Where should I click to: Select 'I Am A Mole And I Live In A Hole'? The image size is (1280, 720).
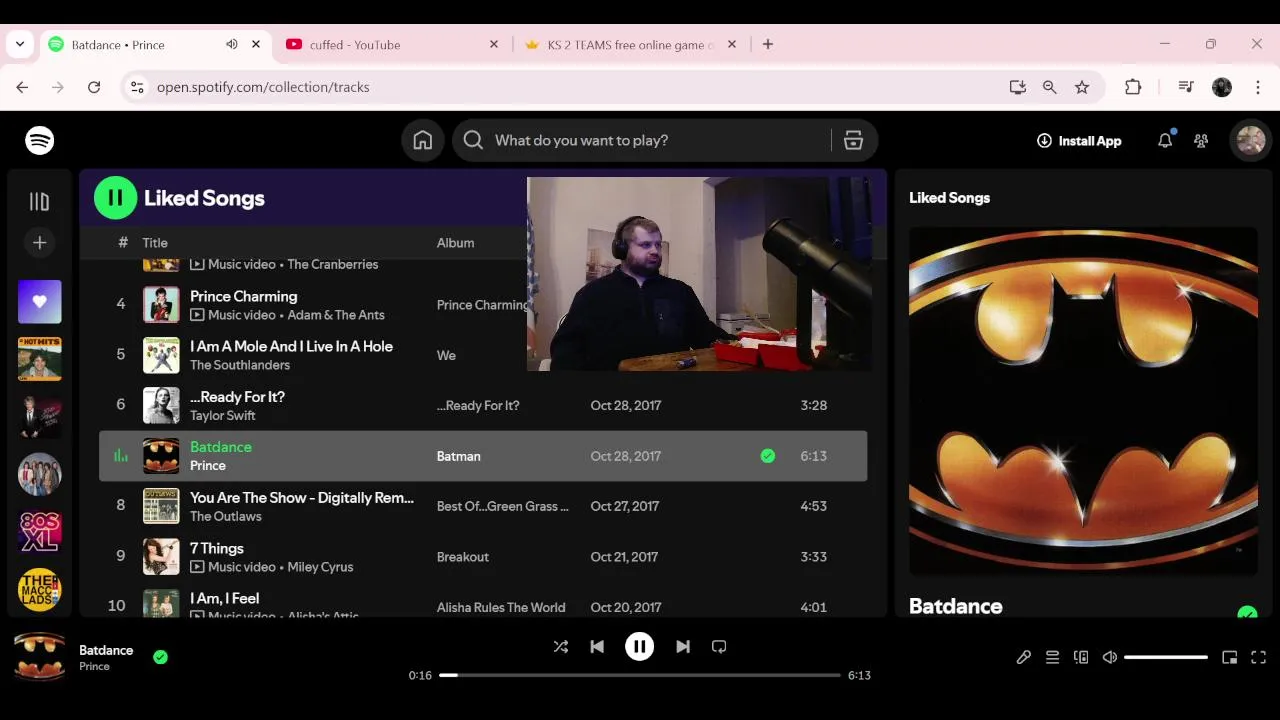click(292, 346)
